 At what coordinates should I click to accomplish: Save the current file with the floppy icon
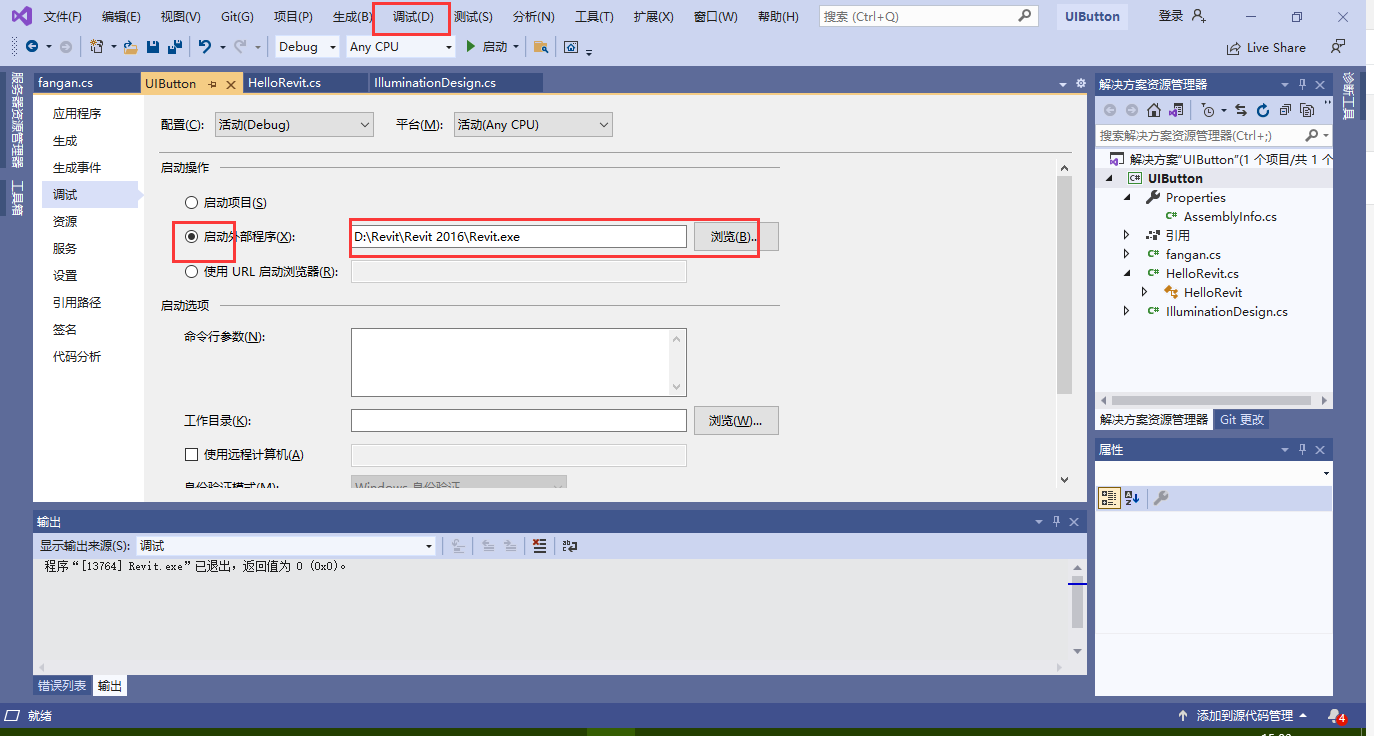[153, 47]
